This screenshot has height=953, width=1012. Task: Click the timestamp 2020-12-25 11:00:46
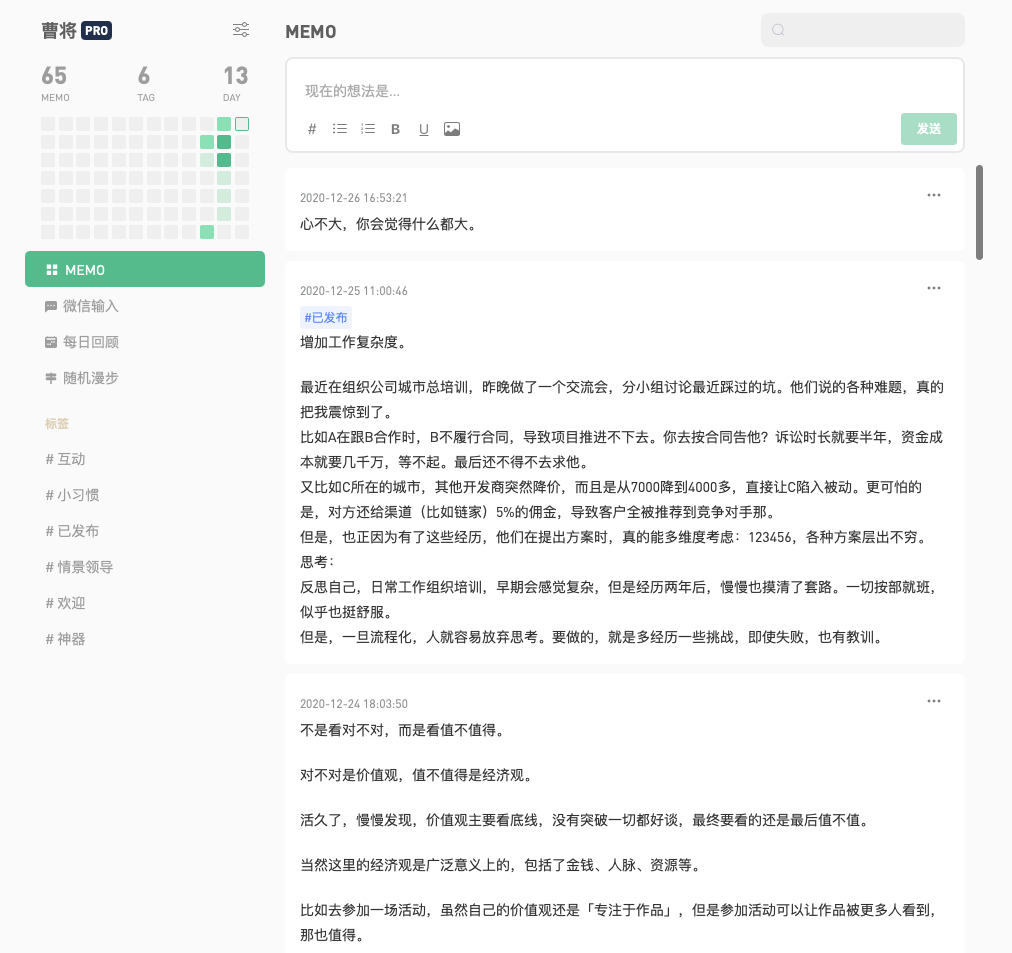point(354,290)
